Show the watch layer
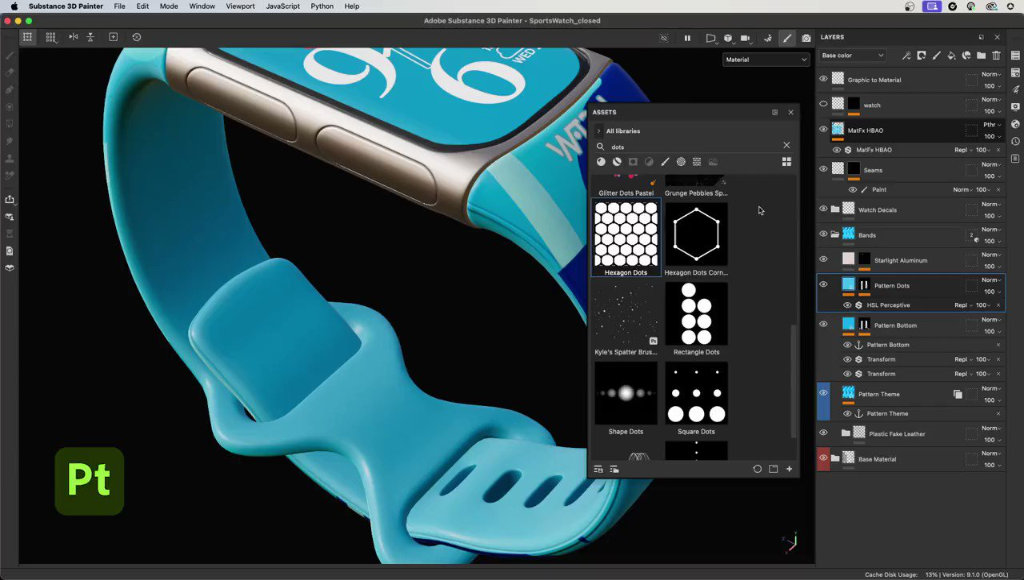 824,104
